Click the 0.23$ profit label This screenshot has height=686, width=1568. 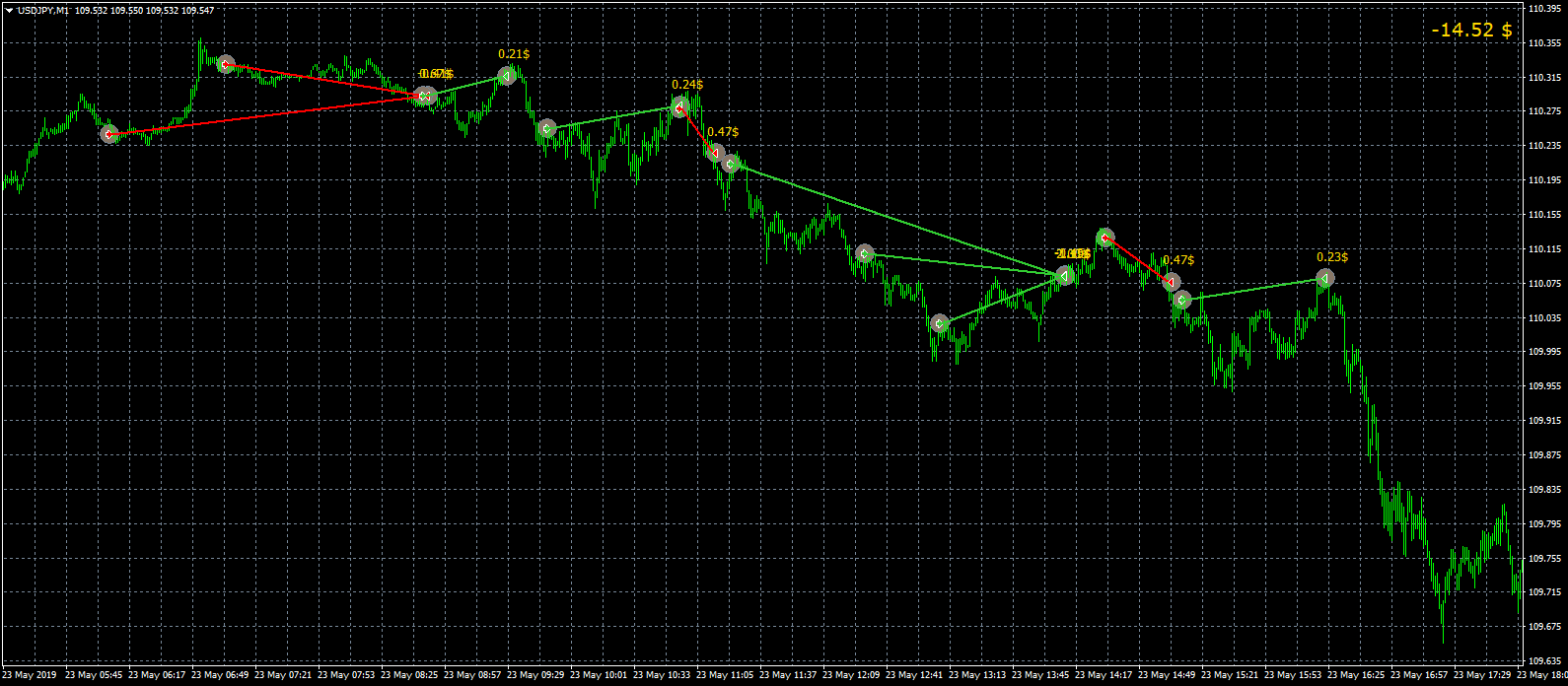[x=1332, y=256]
